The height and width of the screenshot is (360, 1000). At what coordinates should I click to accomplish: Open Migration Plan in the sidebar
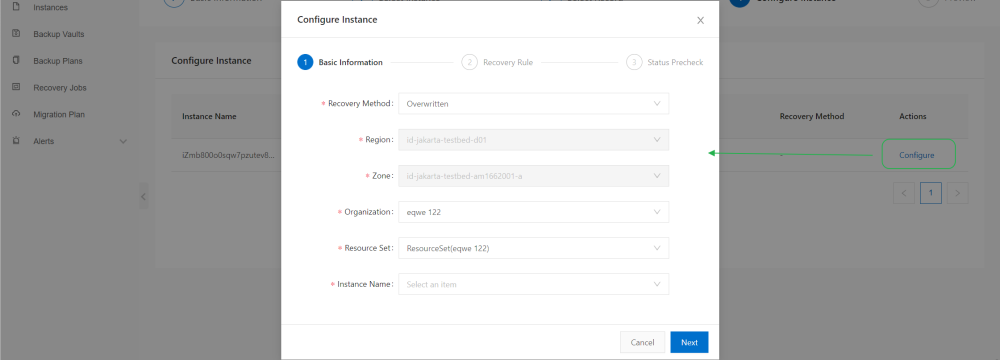(59, 114)
